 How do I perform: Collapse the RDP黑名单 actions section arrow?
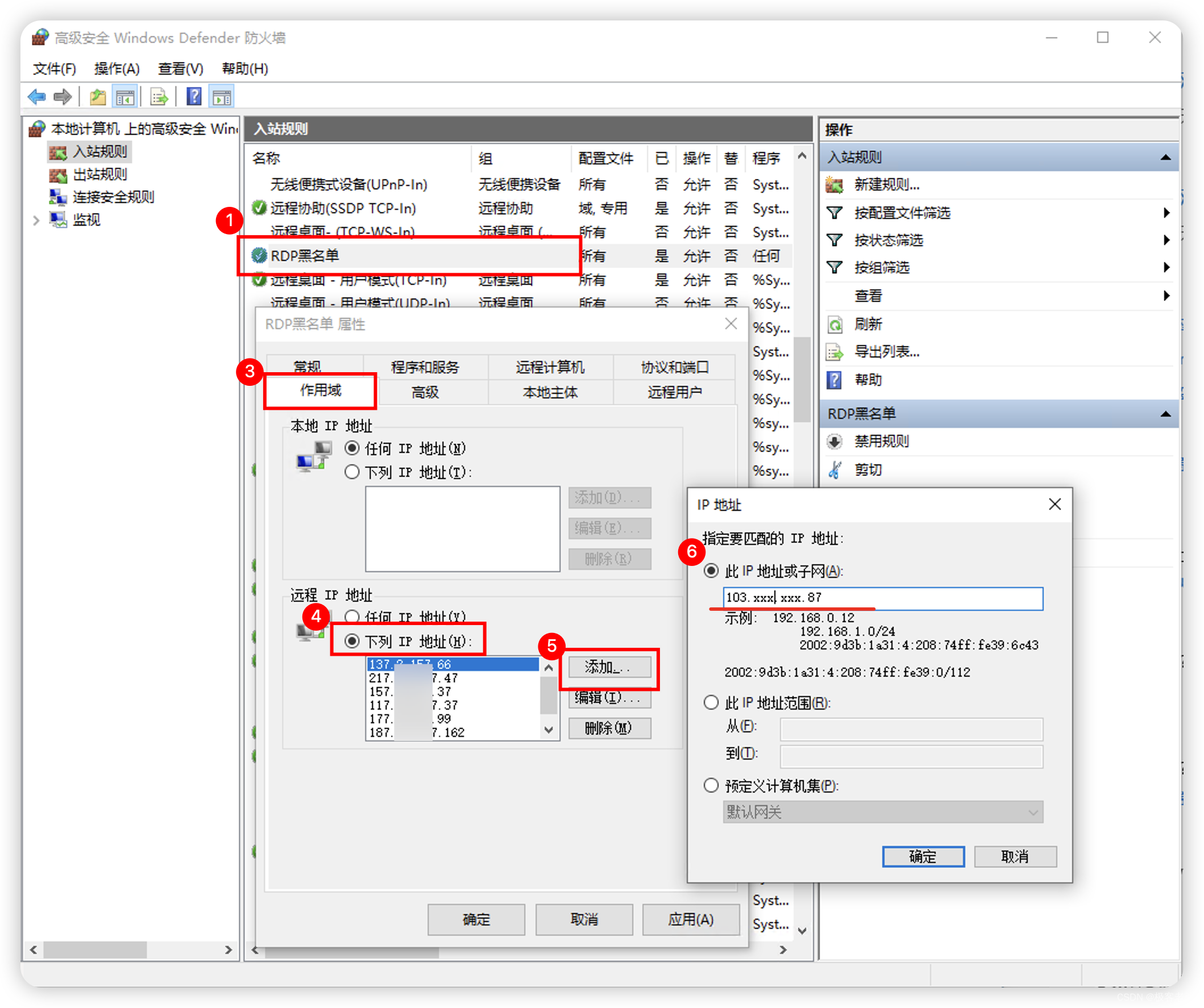(x=1165, y=414)
